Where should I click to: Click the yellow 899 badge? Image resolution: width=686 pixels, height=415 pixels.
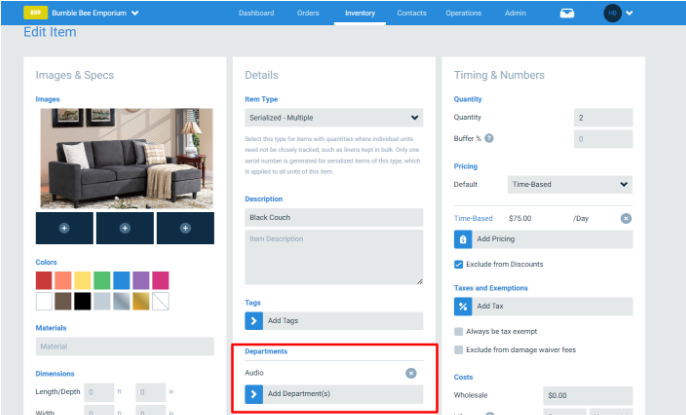(35, 13)
